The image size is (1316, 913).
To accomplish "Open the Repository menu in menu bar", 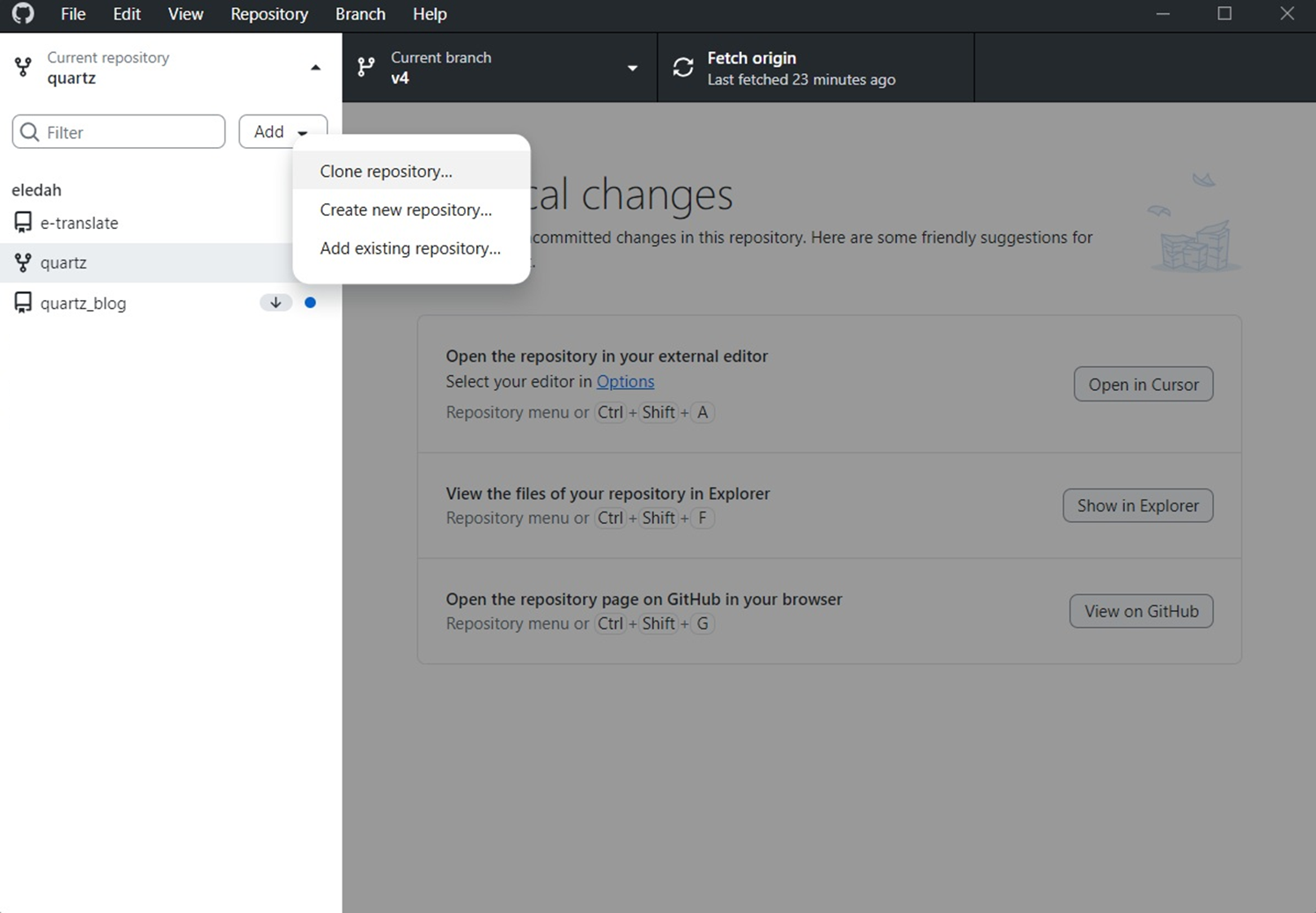I will pos(269,14).
